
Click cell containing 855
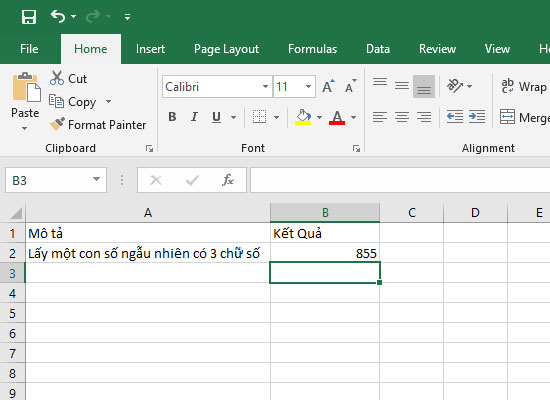click(x=325, y=253)
